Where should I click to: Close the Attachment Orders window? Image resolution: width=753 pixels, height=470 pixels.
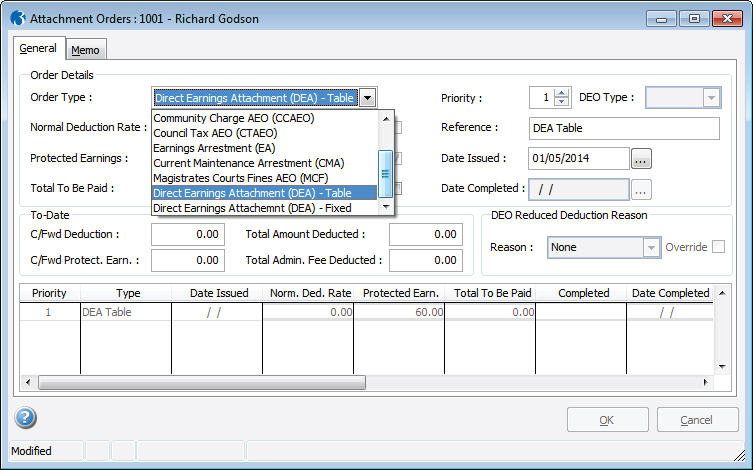tap(728, 19)
